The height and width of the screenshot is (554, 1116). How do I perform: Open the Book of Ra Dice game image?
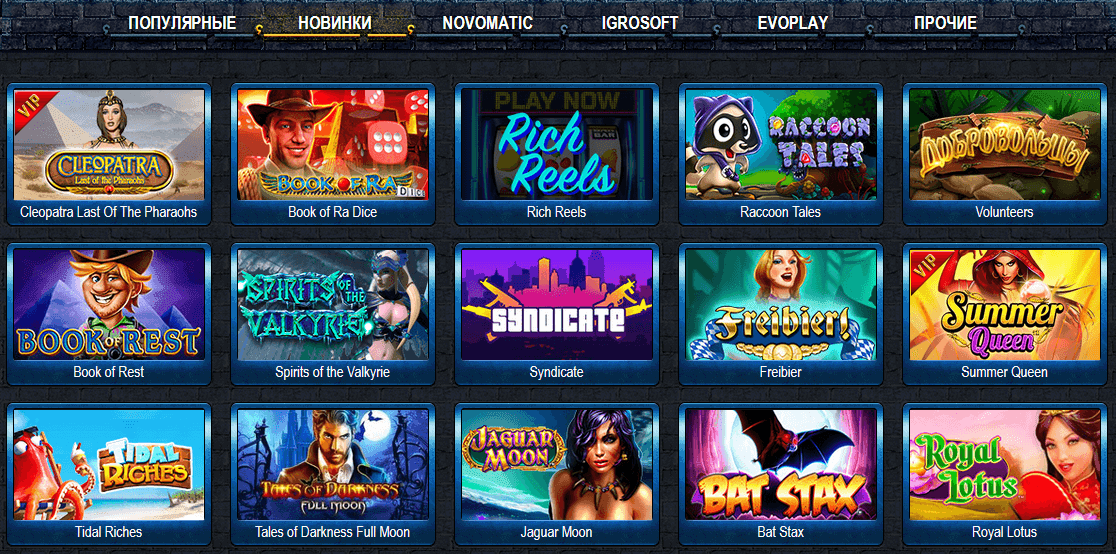coord(333,145)
